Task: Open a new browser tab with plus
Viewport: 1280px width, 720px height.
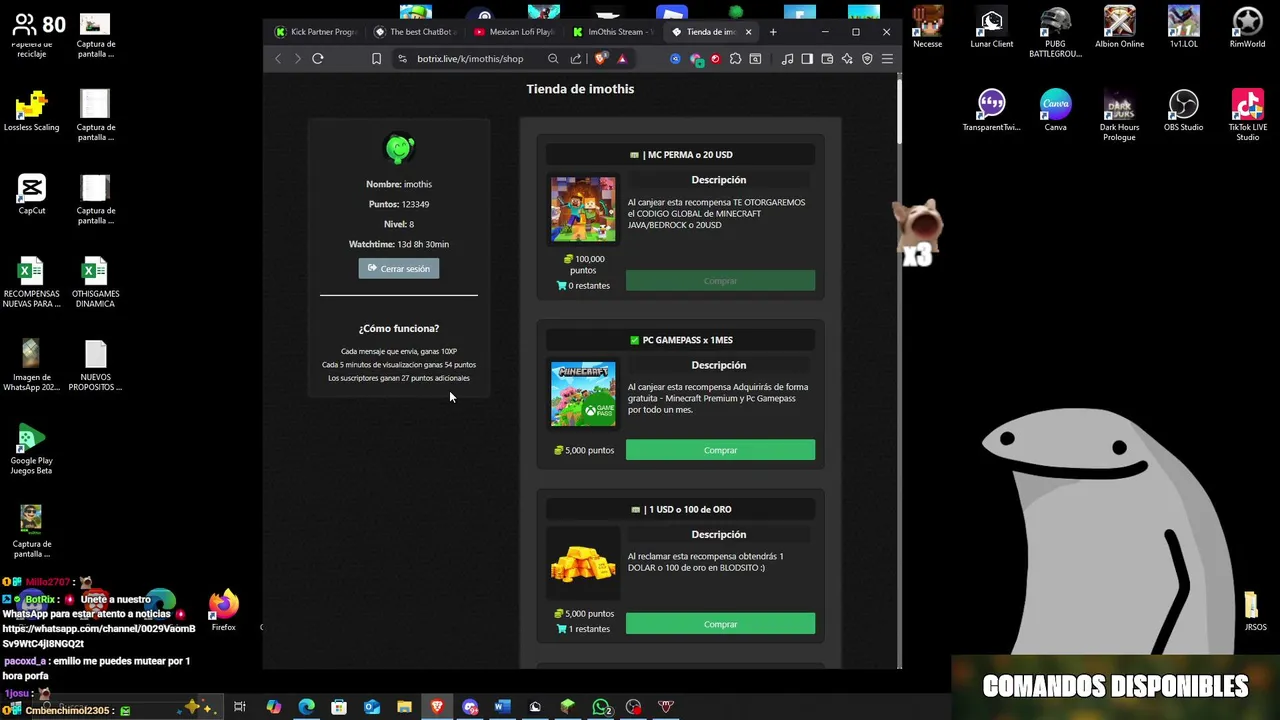Action: [773, 32]
